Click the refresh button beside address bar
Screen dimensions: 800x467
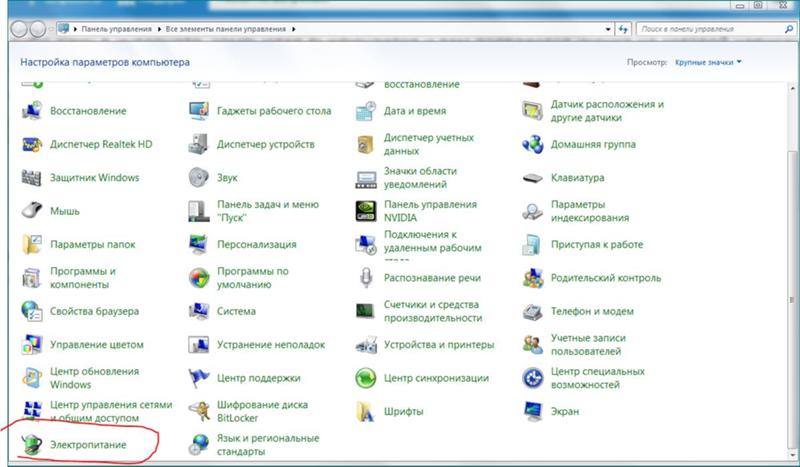(623, 29)
